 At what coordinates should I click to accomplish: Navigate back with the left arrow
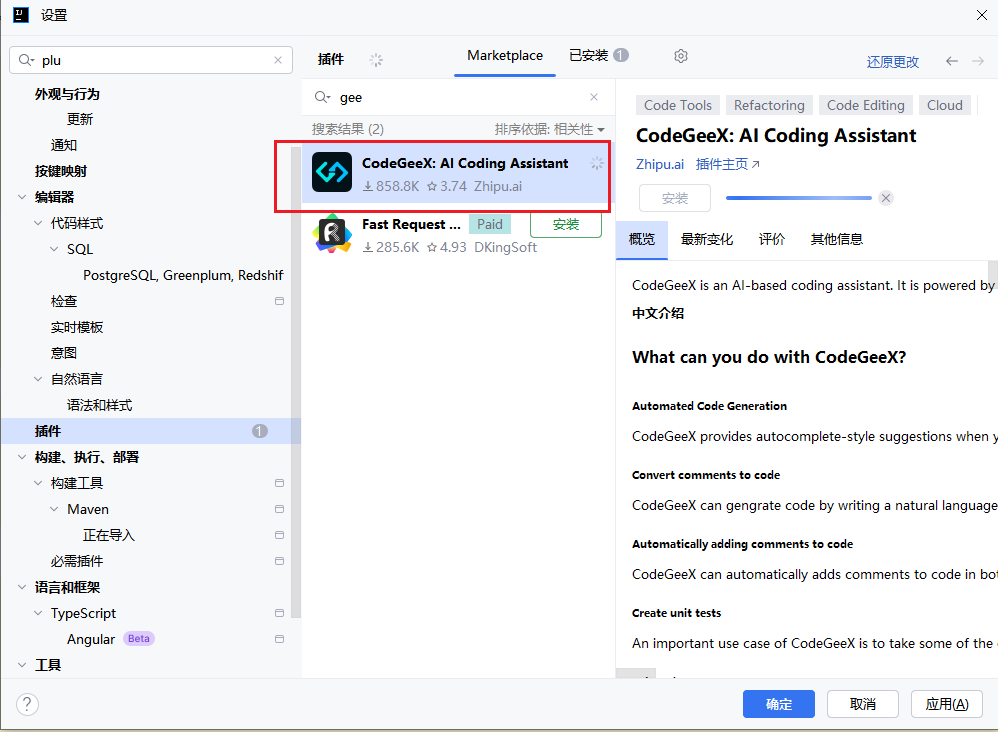pos(952,61)
